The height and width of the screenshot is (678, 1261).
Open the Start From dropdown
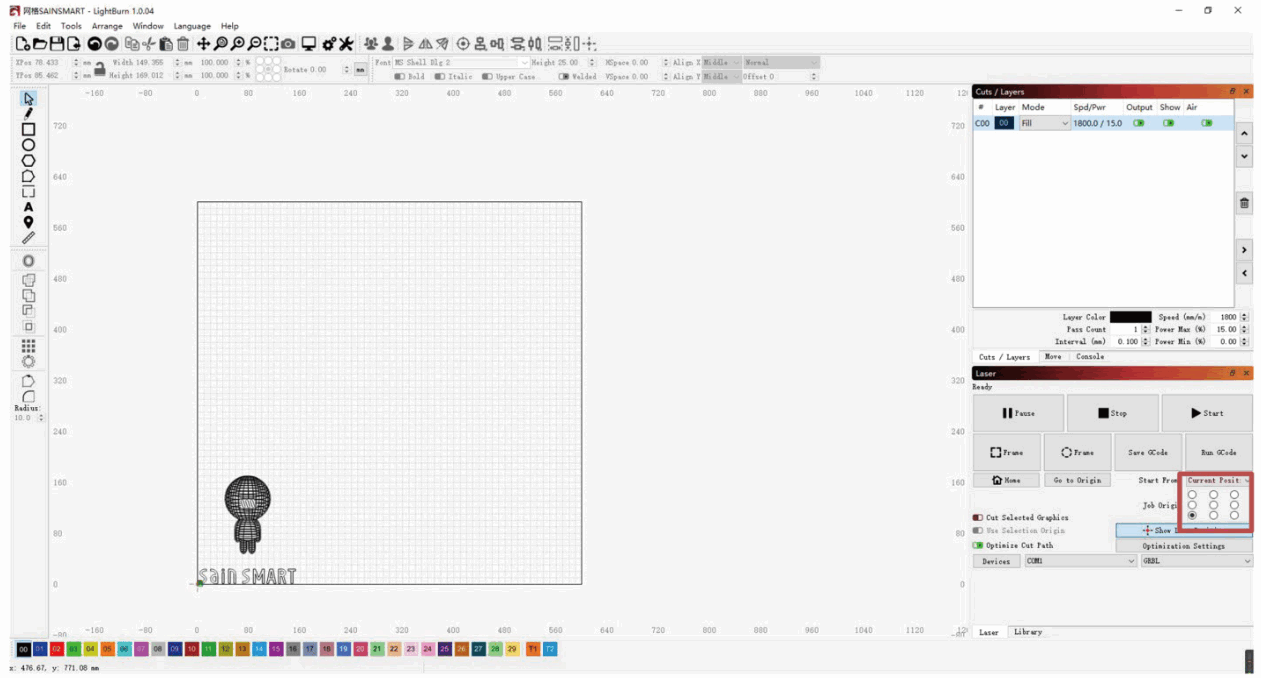1218,480
